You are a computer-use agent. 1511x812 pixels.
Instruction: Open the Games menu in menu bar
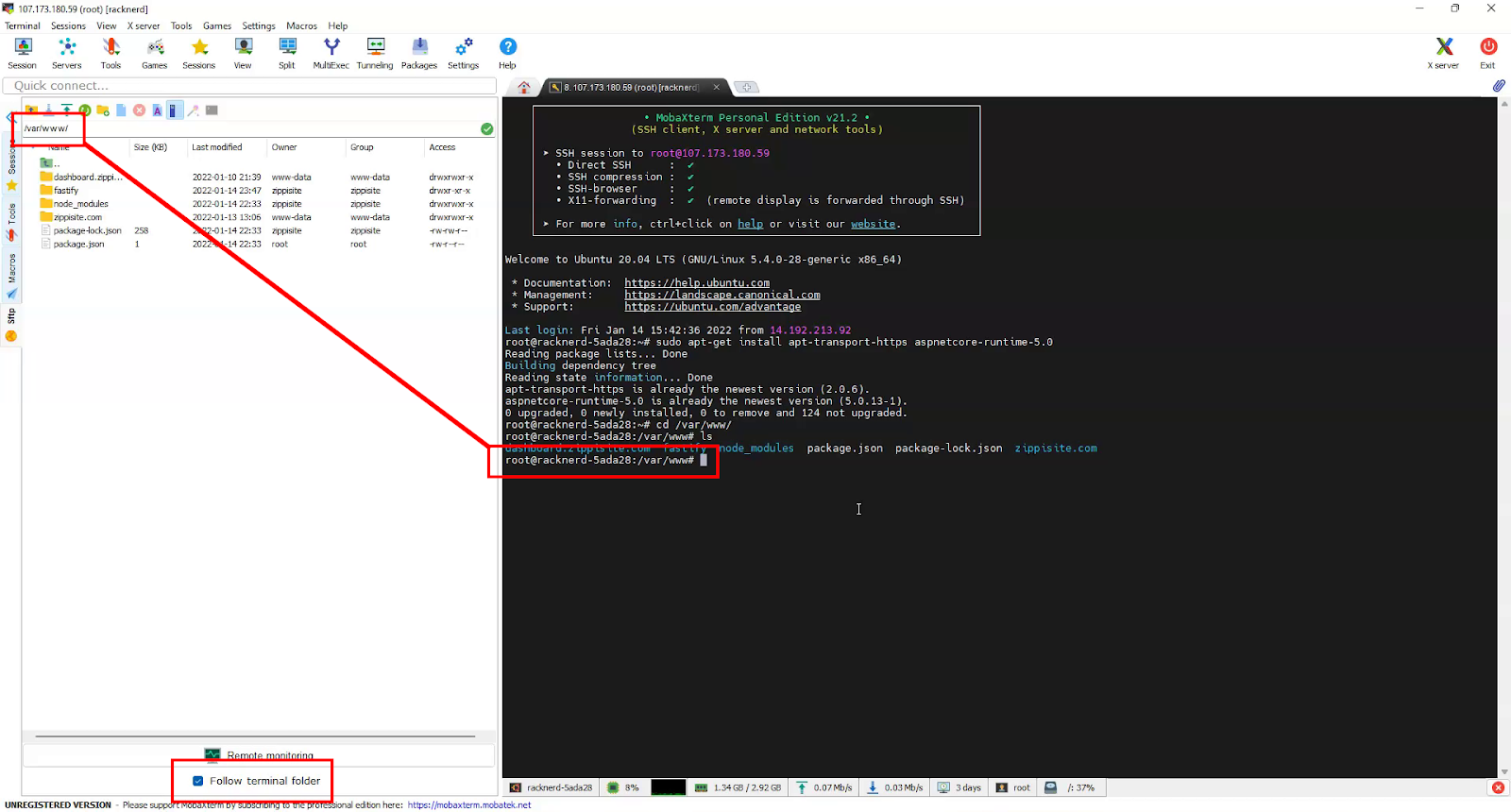[217, 26]
